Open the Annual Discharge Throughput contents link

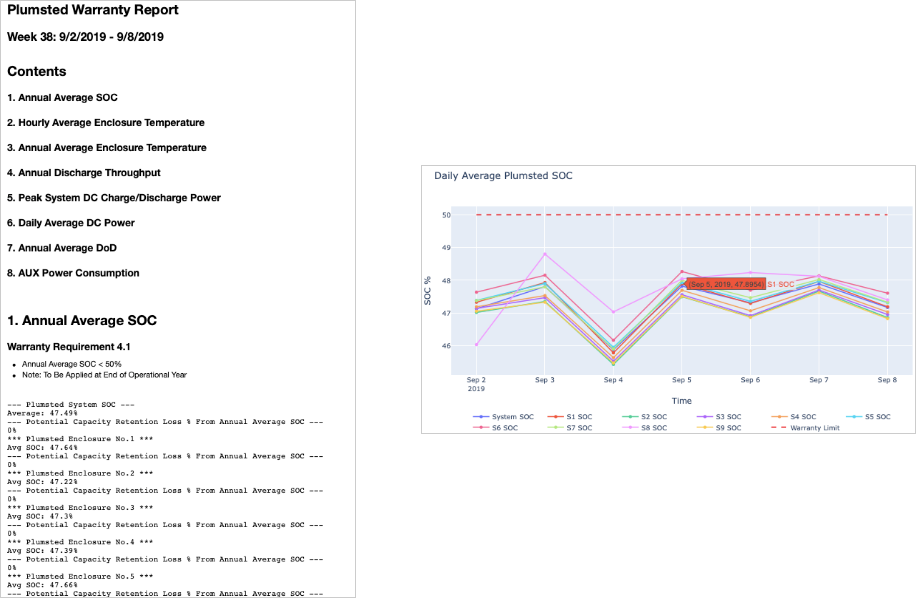(84, 173)
